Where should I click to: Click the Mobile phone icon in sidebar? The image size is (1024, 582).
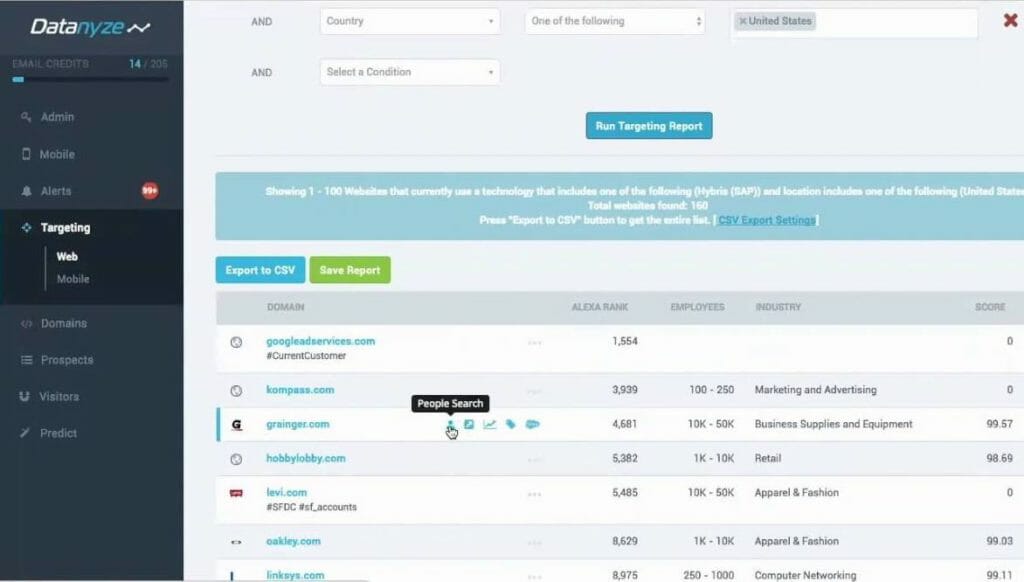click(26, 154)
